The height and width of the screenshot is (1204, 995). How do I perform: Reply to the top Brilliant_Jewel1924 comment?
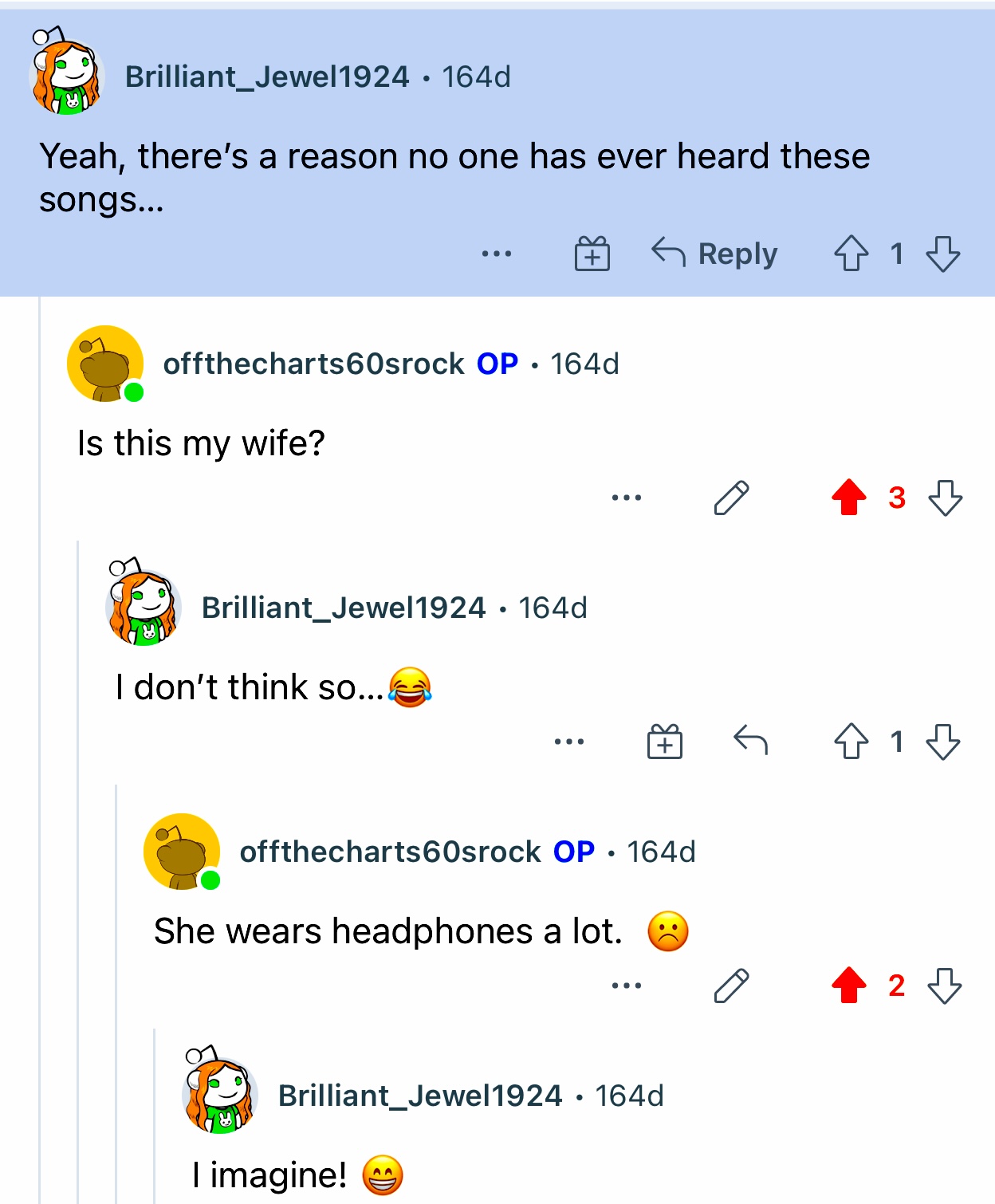(714, 254)
